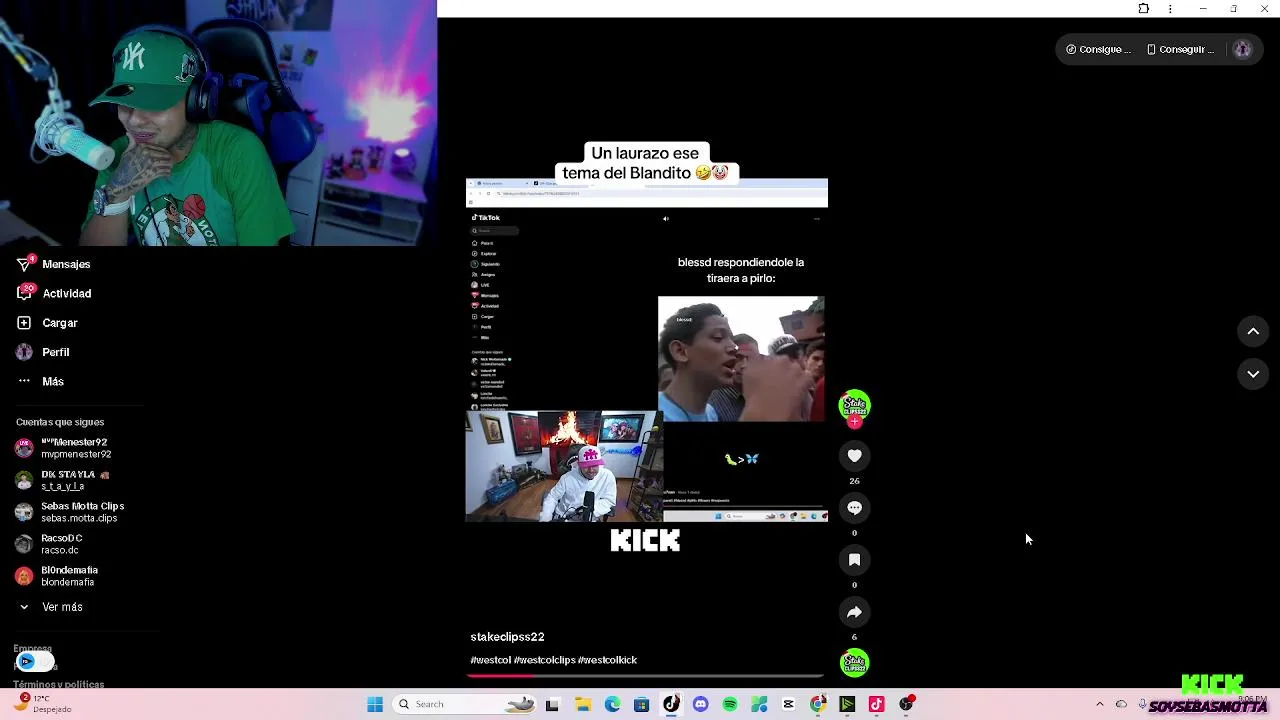
Task: Expand Ver más followed accounts
Action: coord(51,607)
